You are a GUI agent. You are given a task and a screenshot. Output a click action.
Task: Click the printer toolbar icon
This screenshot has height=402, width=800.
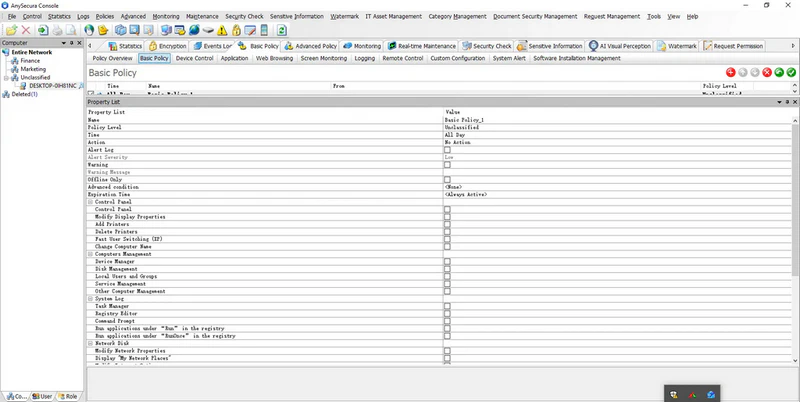click(58, 30)
